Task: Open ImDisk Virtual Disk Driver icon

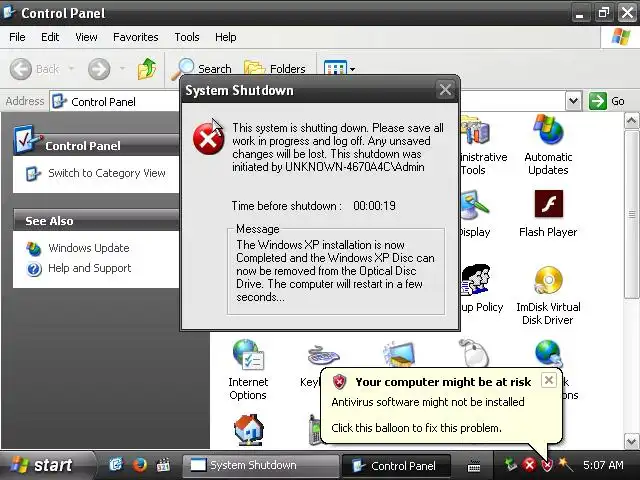Action: (x=548, y=295)
